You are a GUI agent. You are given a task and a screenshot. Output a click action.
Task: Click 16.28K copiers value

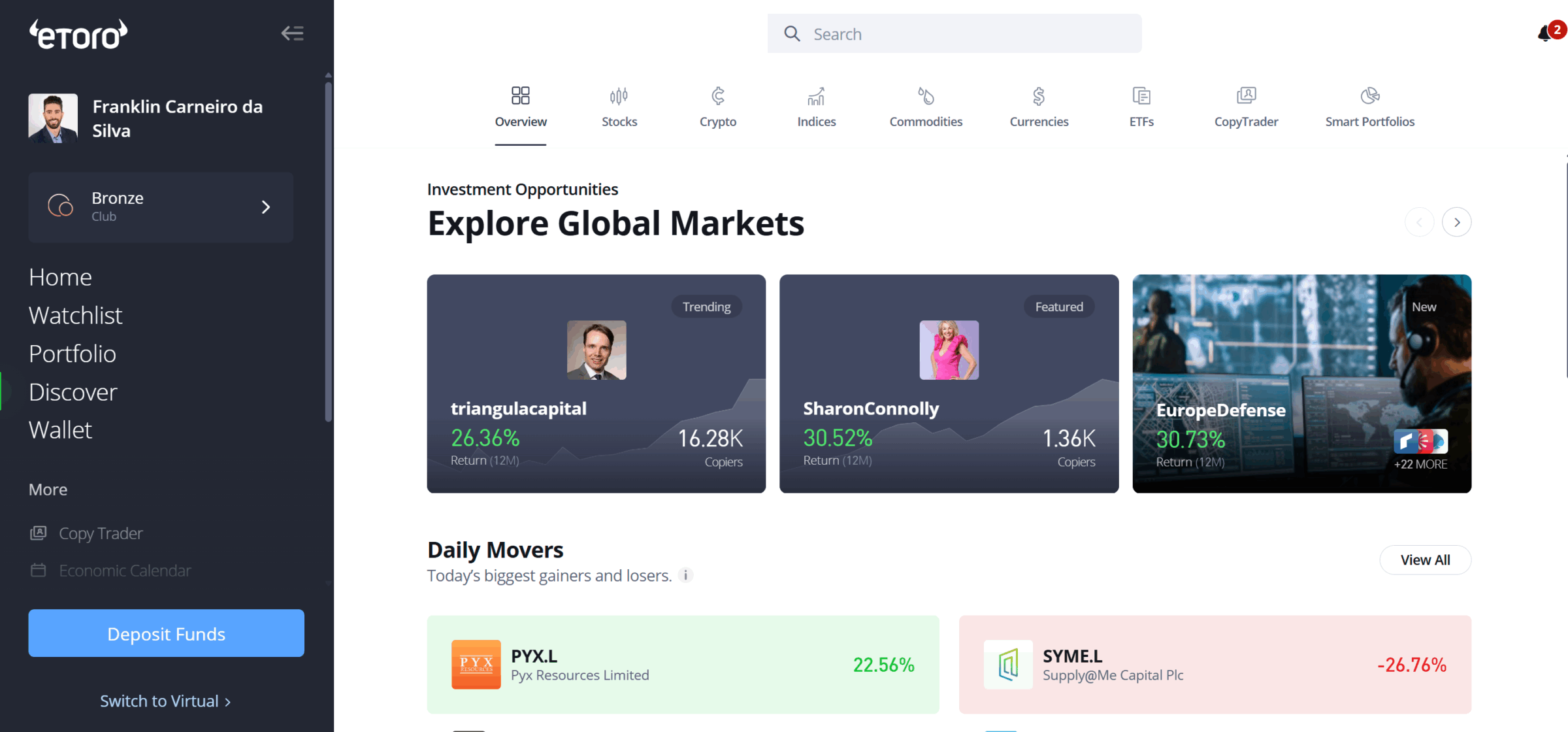(x=710, y=438)
